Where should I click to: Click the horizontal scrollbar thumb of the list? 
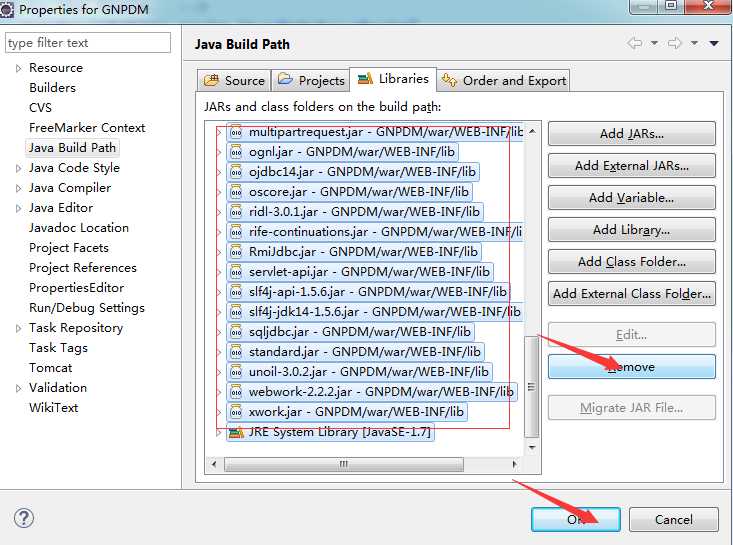(x=344, y=464)
